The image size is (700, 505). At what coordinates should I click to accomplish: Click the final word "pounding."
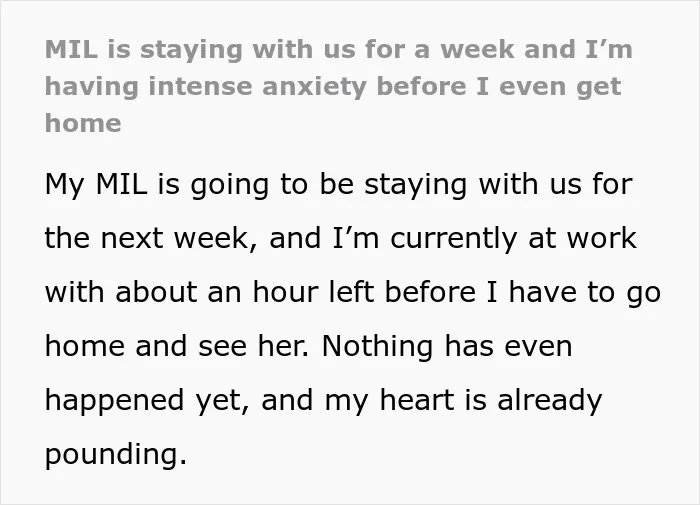tap(116, 455)
